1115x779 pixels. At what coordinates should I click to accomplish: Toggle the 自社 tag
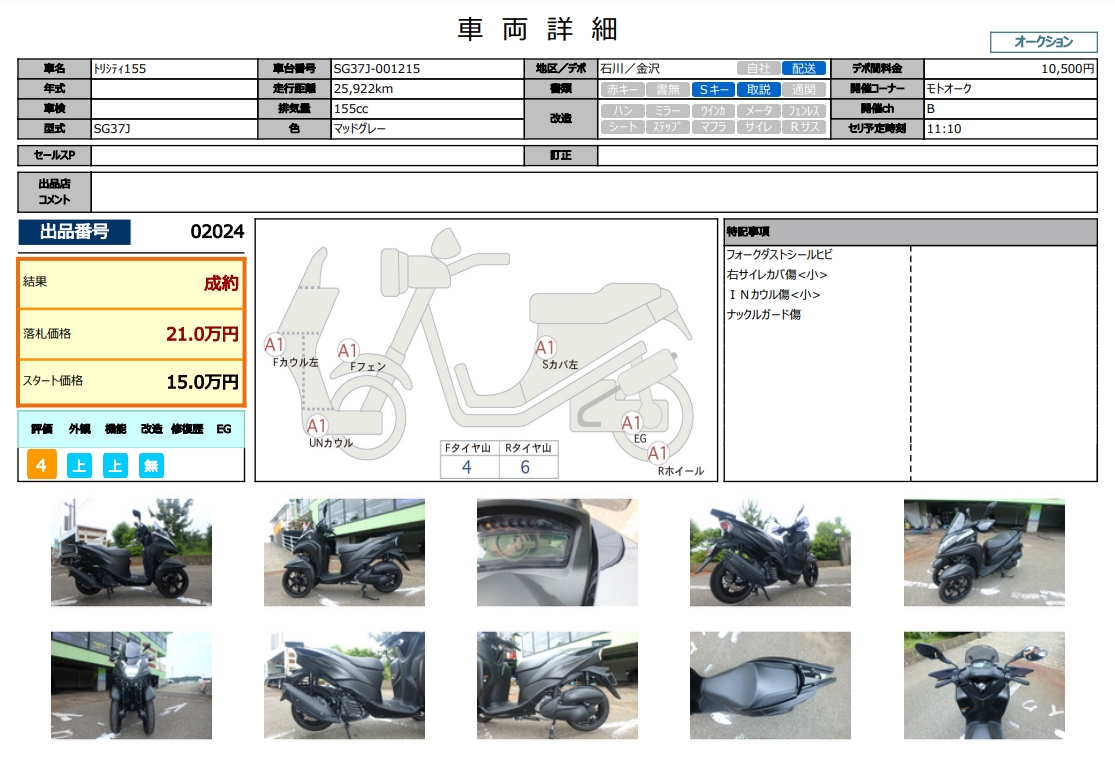click(x=759, y=69)
